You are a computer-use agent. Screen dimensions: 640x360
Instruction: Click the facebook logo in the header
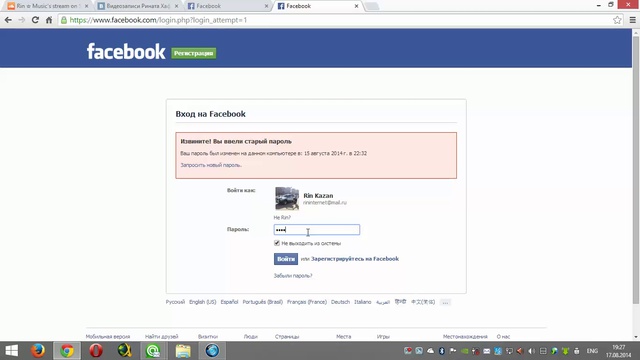pyautogui.click(x=126, y=52)
